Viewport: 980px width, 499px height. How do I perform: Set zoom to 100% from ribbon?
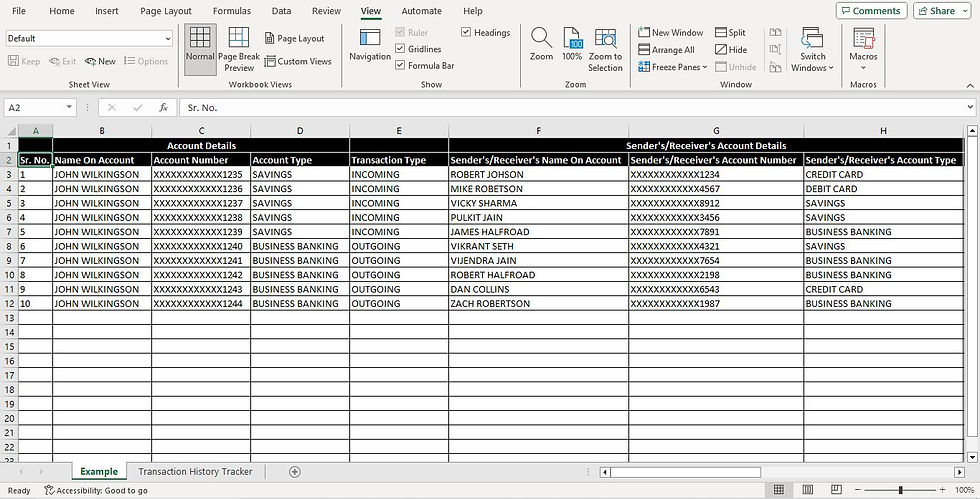coord(572,45)
